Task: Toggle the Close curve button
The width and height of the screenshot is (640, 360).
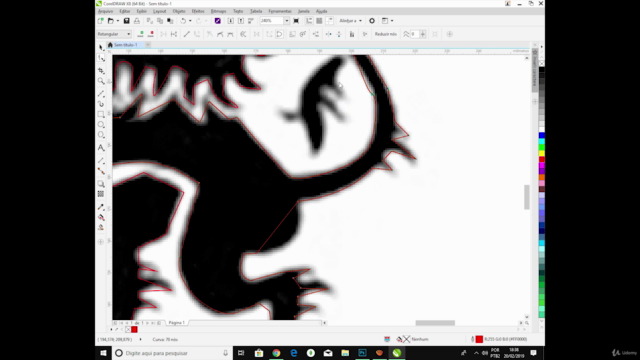Action: (280, 34)
